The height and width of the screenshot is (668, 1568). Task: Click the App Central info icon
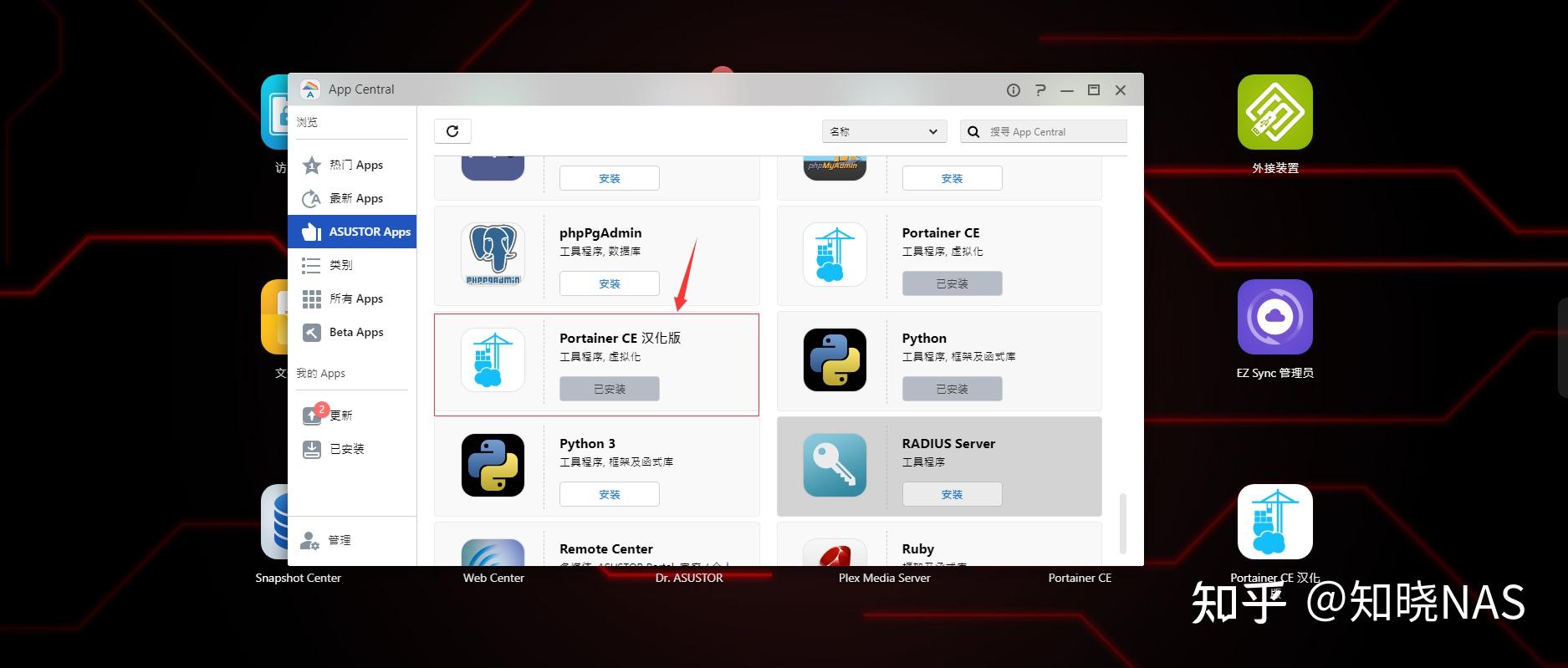pos(1014,90)
